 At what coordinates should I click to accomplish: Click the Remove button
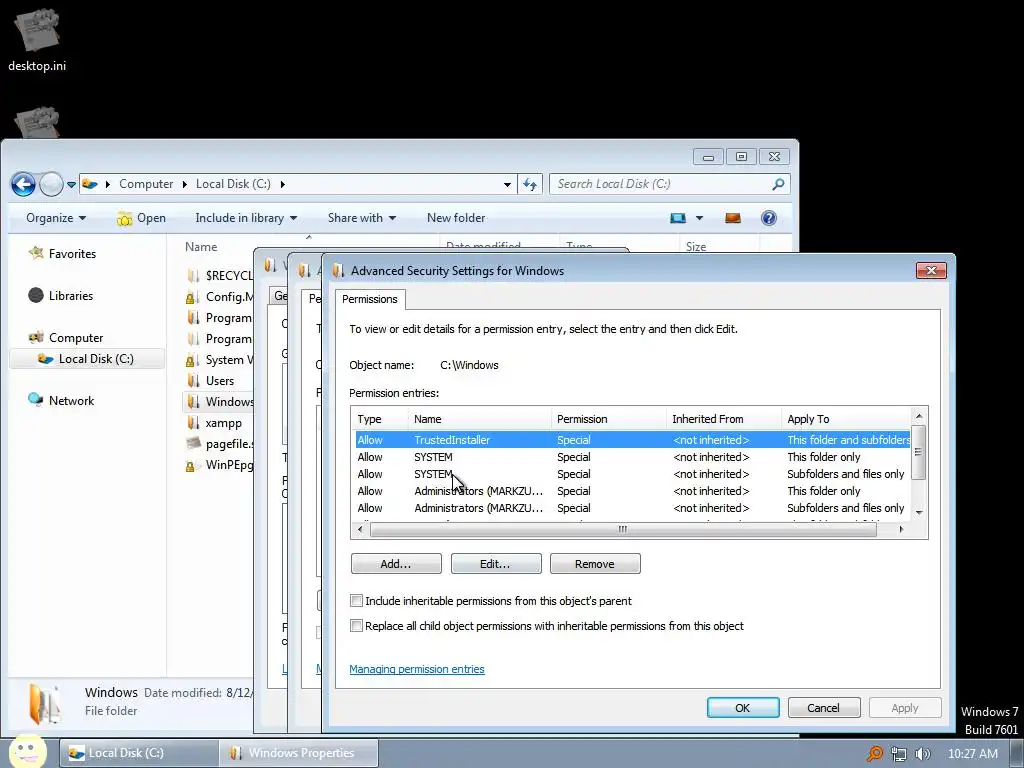595,564
